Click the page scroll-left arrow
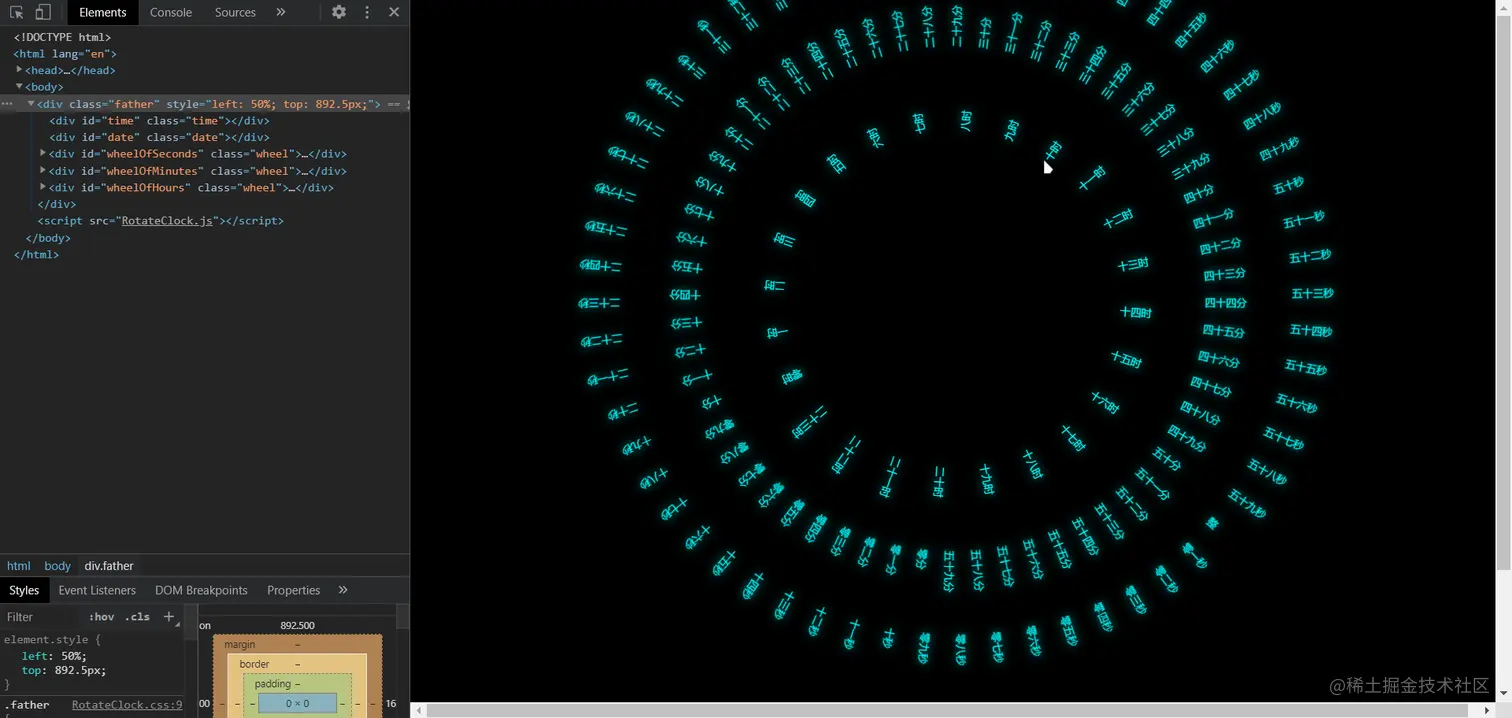The width and height of the screenshot is (1512, 718). coord(419,710)
